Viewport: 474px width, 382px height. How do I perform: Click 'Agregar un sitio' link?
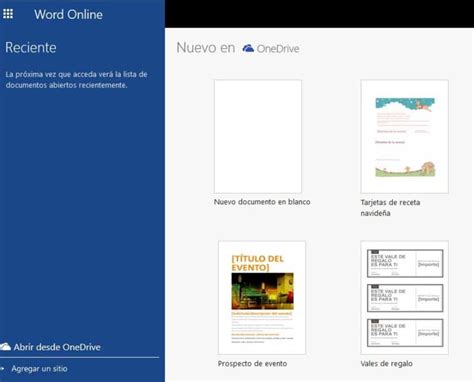click(39, 369)
